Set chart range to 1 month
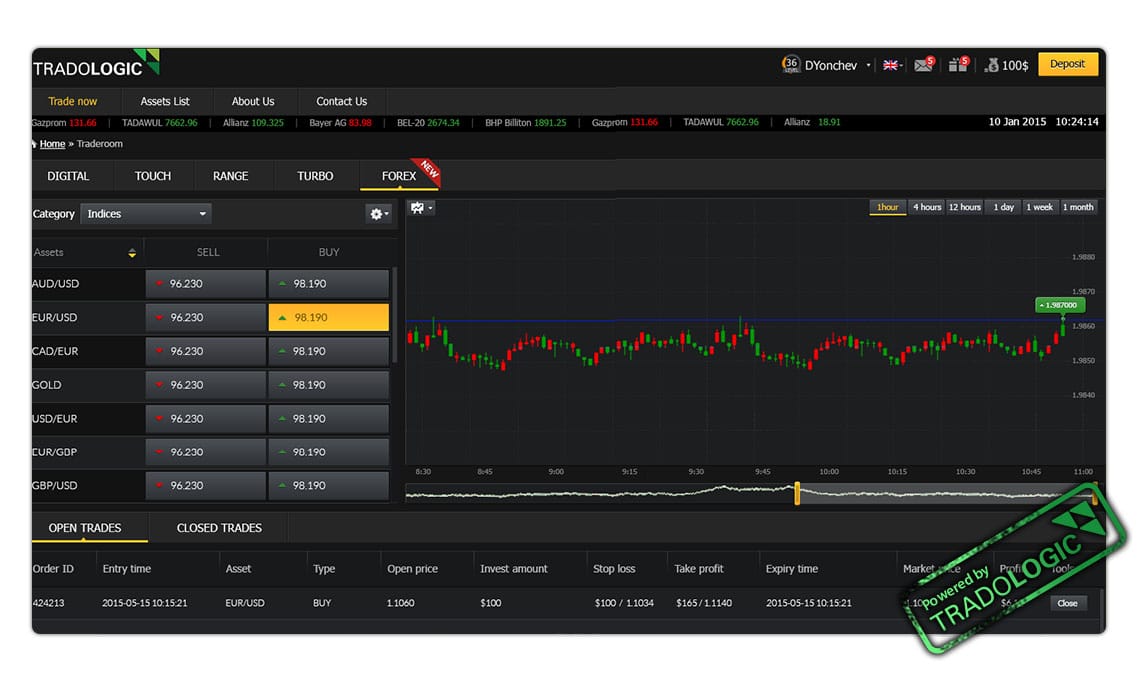 coord(1078,207)
